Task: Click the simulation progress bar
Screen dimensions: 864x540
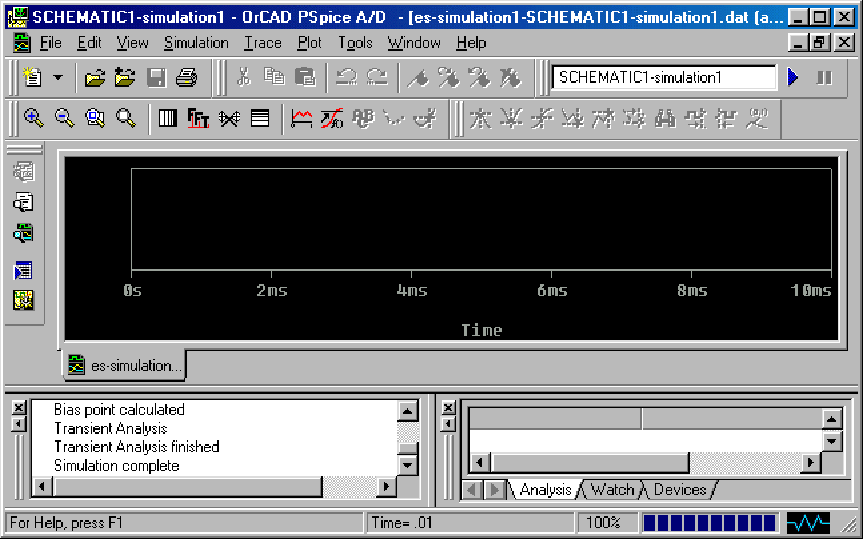Action: coord(710,522)
